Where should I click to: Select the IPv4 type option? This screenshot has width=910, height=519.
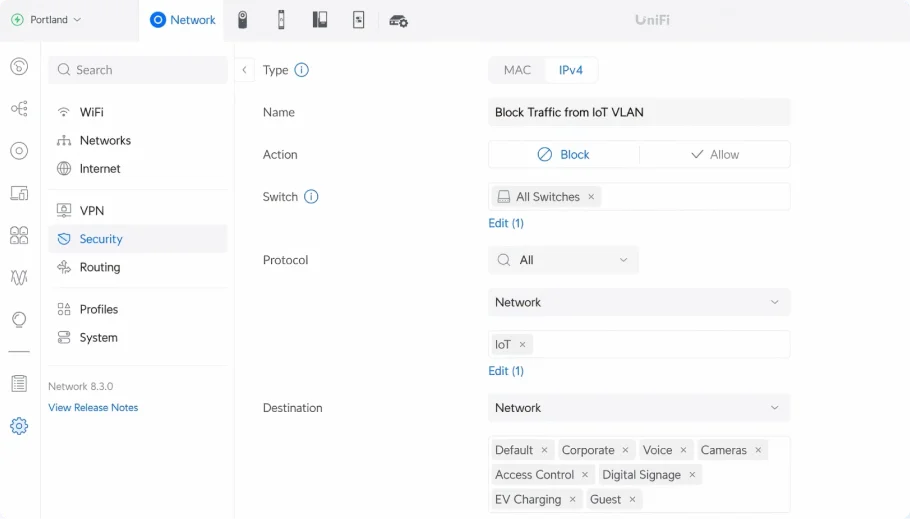[570, 70]
